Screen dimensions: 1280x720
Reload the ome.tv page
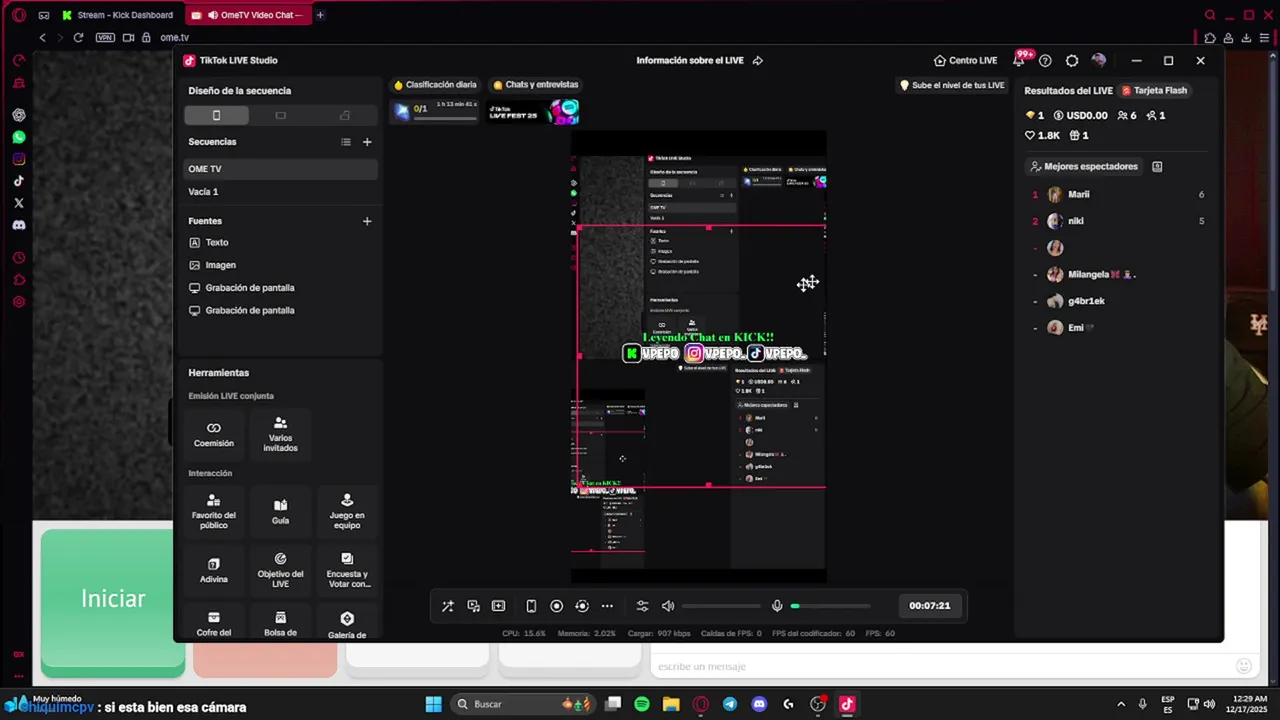pos(78,38)
